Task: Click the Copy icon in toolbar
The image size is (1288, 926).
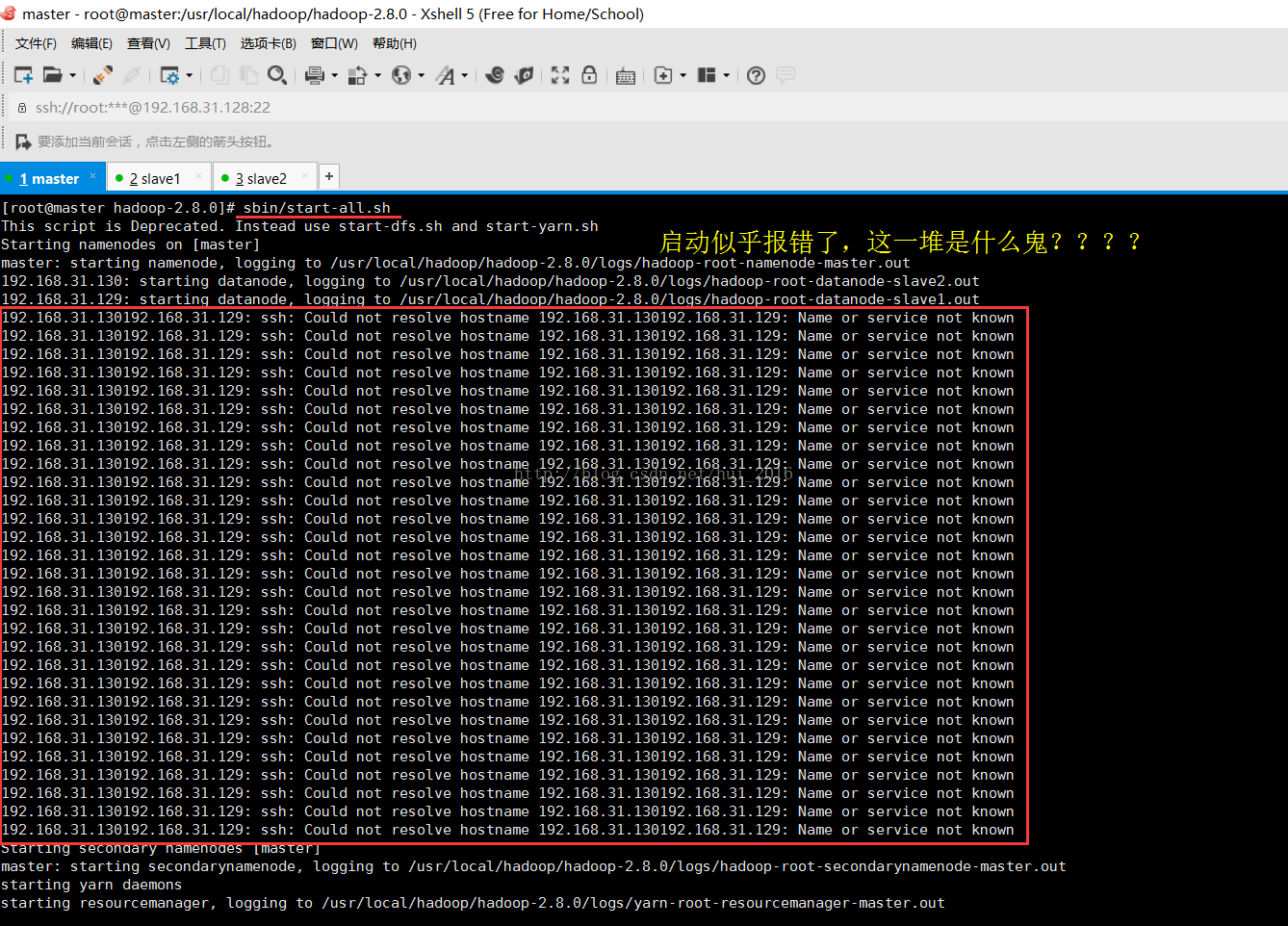Action: (219, 75)
